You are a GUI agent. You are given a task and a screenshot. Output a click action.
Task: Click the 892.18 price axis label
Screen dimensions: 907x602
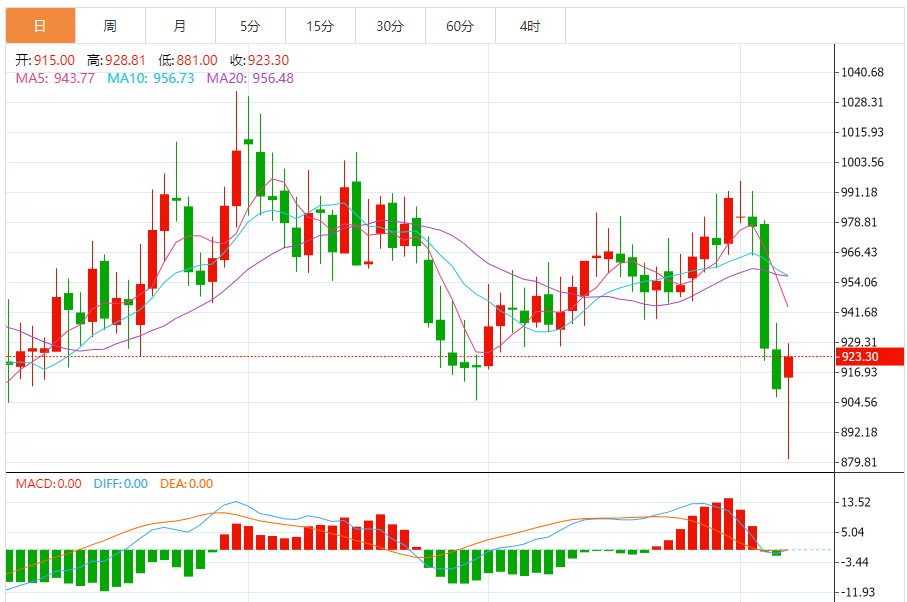click(x=859, y=433)
